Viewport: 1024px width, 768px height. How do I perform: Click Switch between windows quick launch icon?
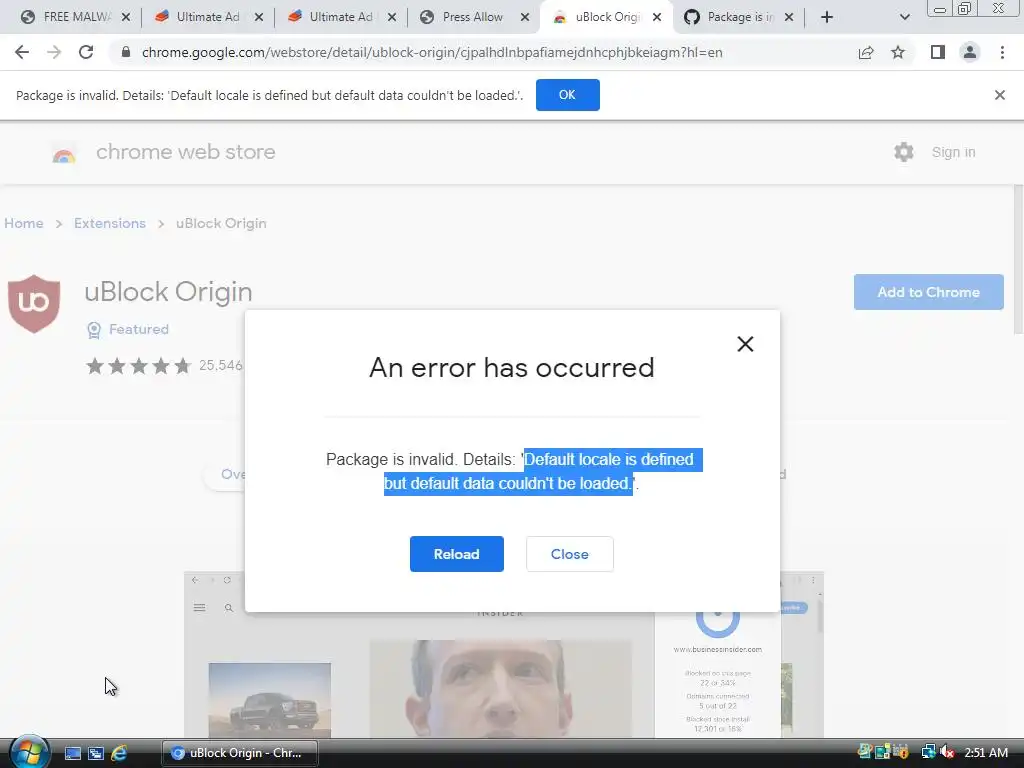[x=96, y=753]
